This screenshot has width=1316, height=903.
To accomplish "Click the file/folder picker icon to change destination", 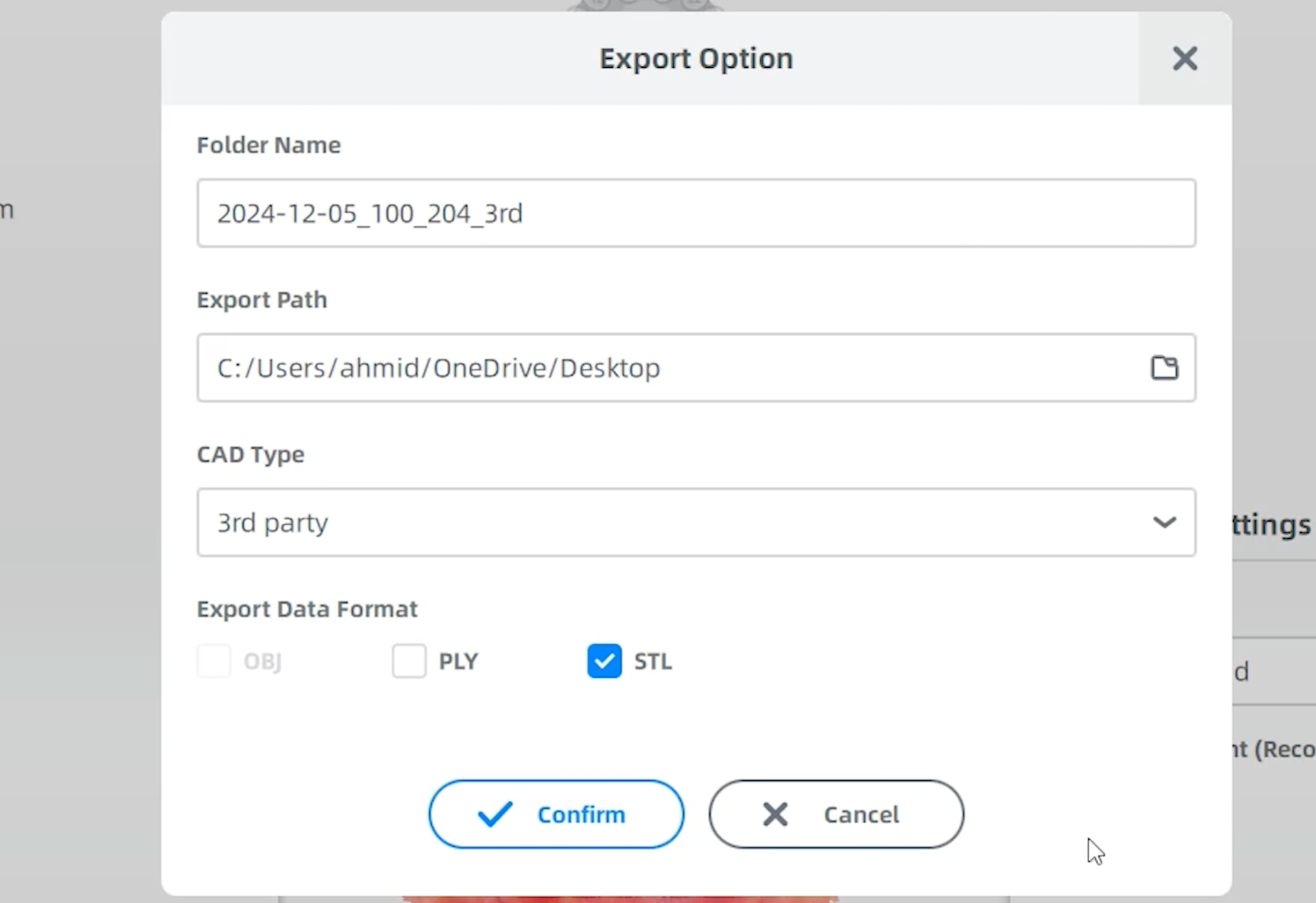I will pos(1165,368).
